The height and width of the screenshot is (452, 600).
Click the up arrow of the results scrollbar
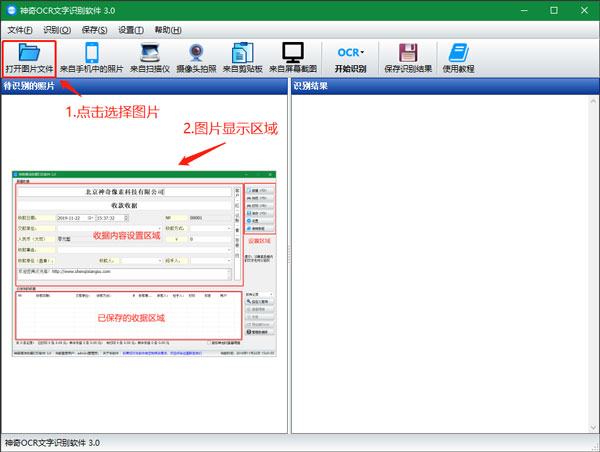[593, 101]
